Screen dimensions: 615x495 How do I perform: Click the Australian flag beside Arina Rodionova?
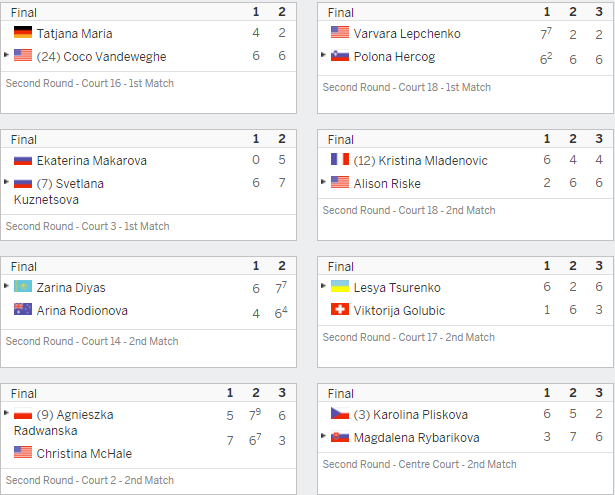coord(23,309)
